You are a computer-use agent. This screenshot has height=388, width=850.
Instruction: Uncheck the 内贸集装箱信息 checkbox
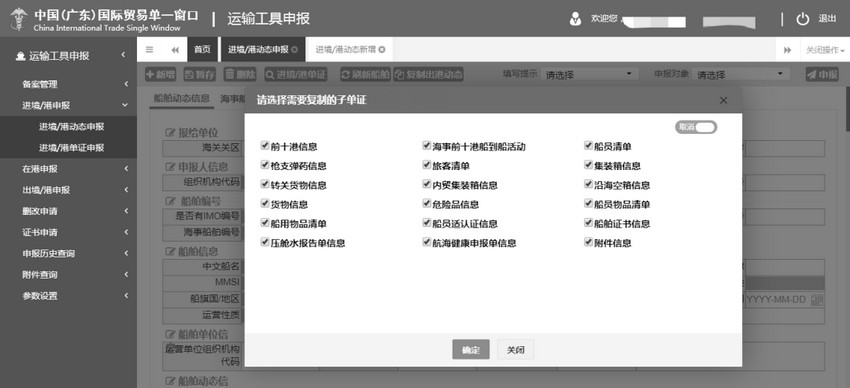[x=427, y=184]
